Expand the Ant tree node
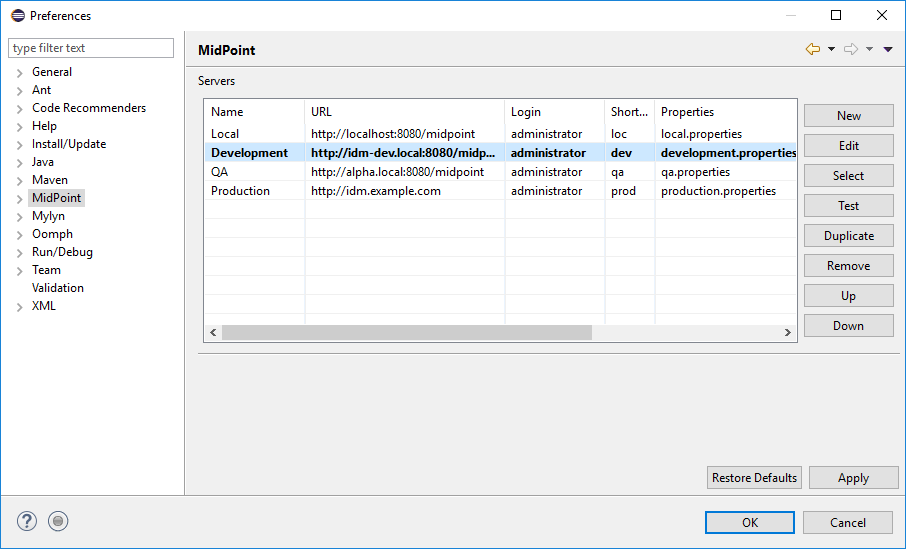Image resolution: width=906 pixels, height=549 pixels. (x=20, y=91)
